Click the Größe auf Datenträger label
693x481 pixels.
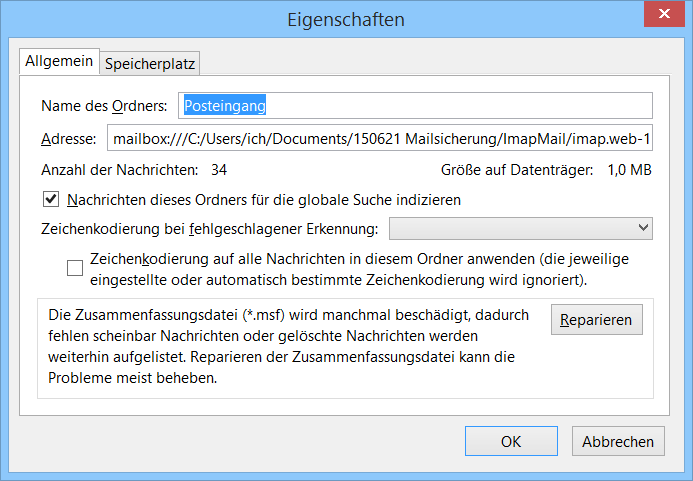click(517, 170)
